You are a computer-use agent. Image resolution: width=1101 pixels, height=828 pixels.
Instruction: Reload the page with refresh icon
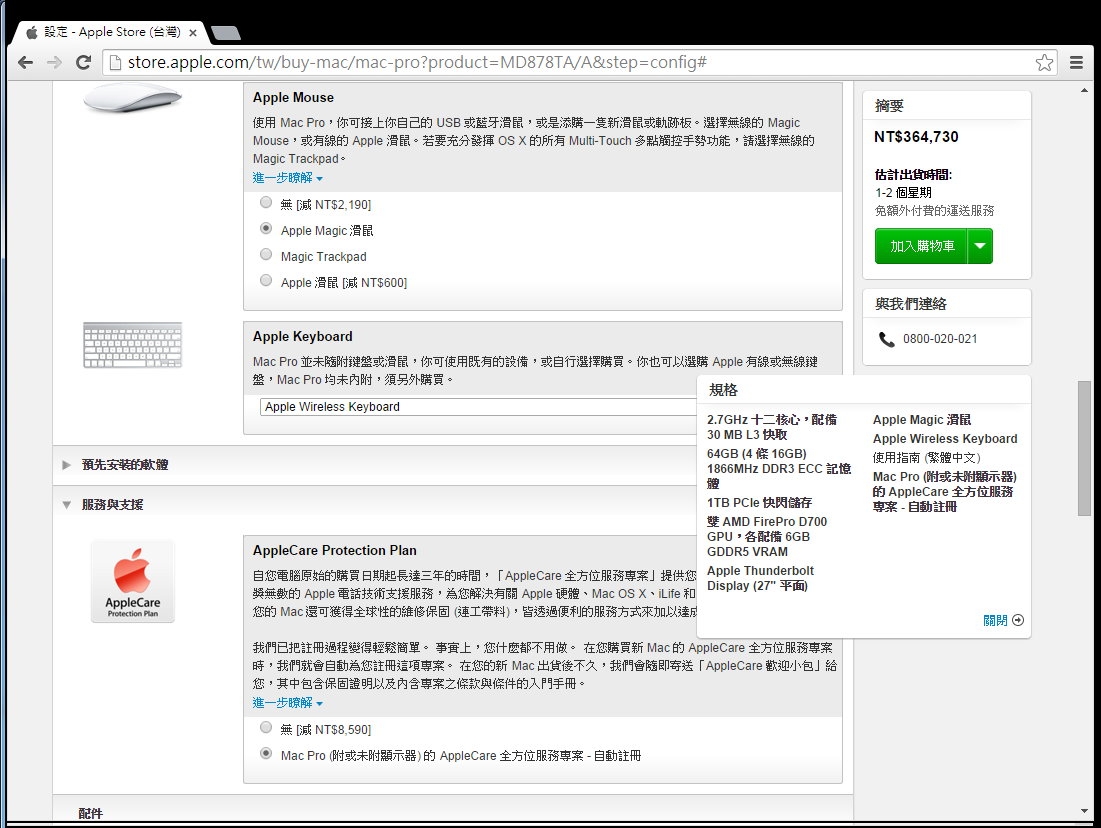pyautogui.click(x=84, y=63)
